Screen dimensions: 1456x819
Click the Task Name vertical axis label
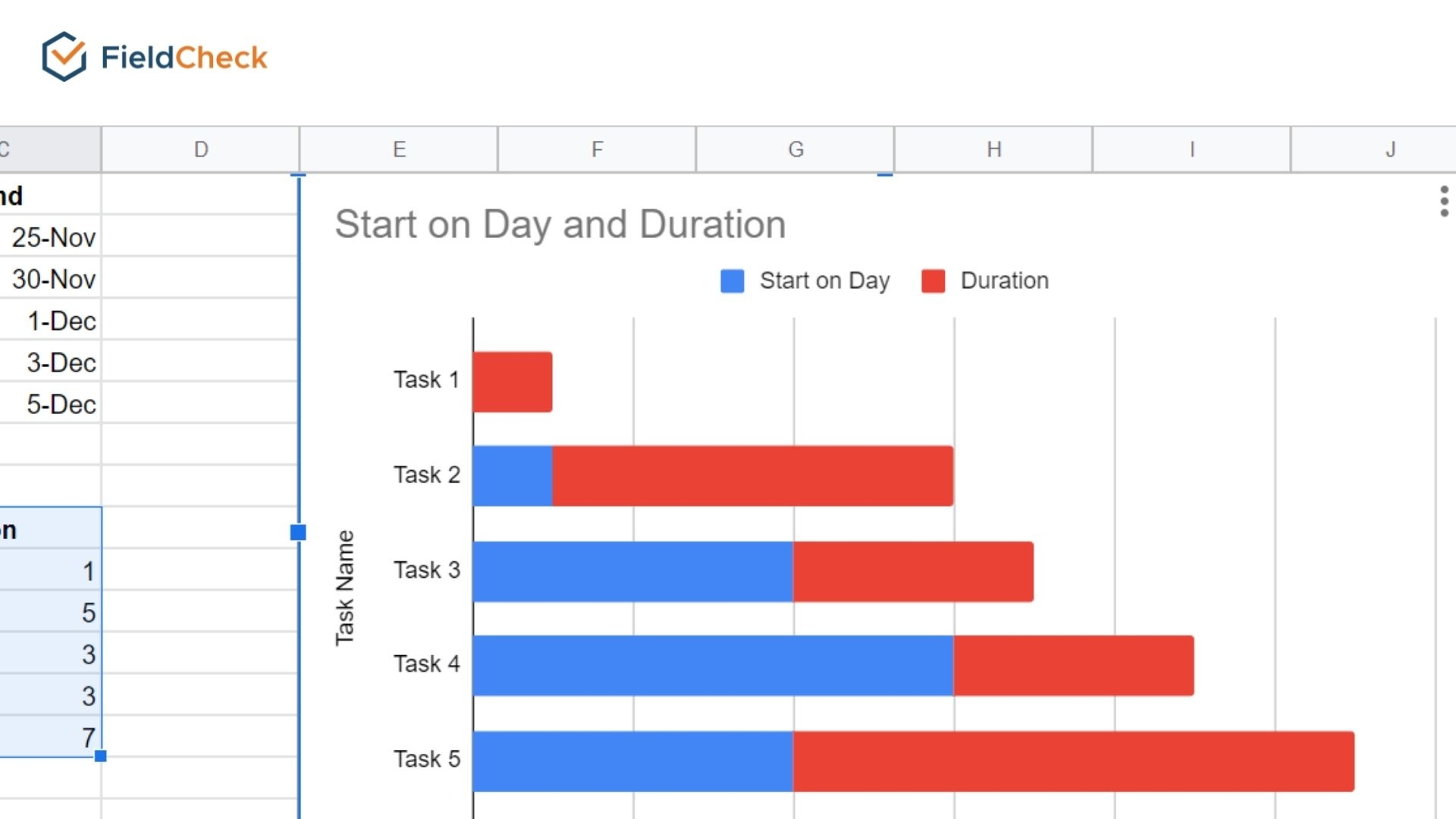point(346,584)
